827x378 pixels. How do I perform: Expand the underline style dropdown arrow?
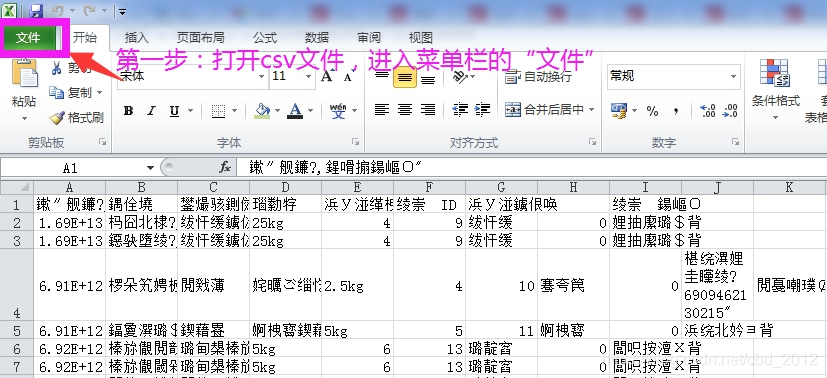[190, 111]
